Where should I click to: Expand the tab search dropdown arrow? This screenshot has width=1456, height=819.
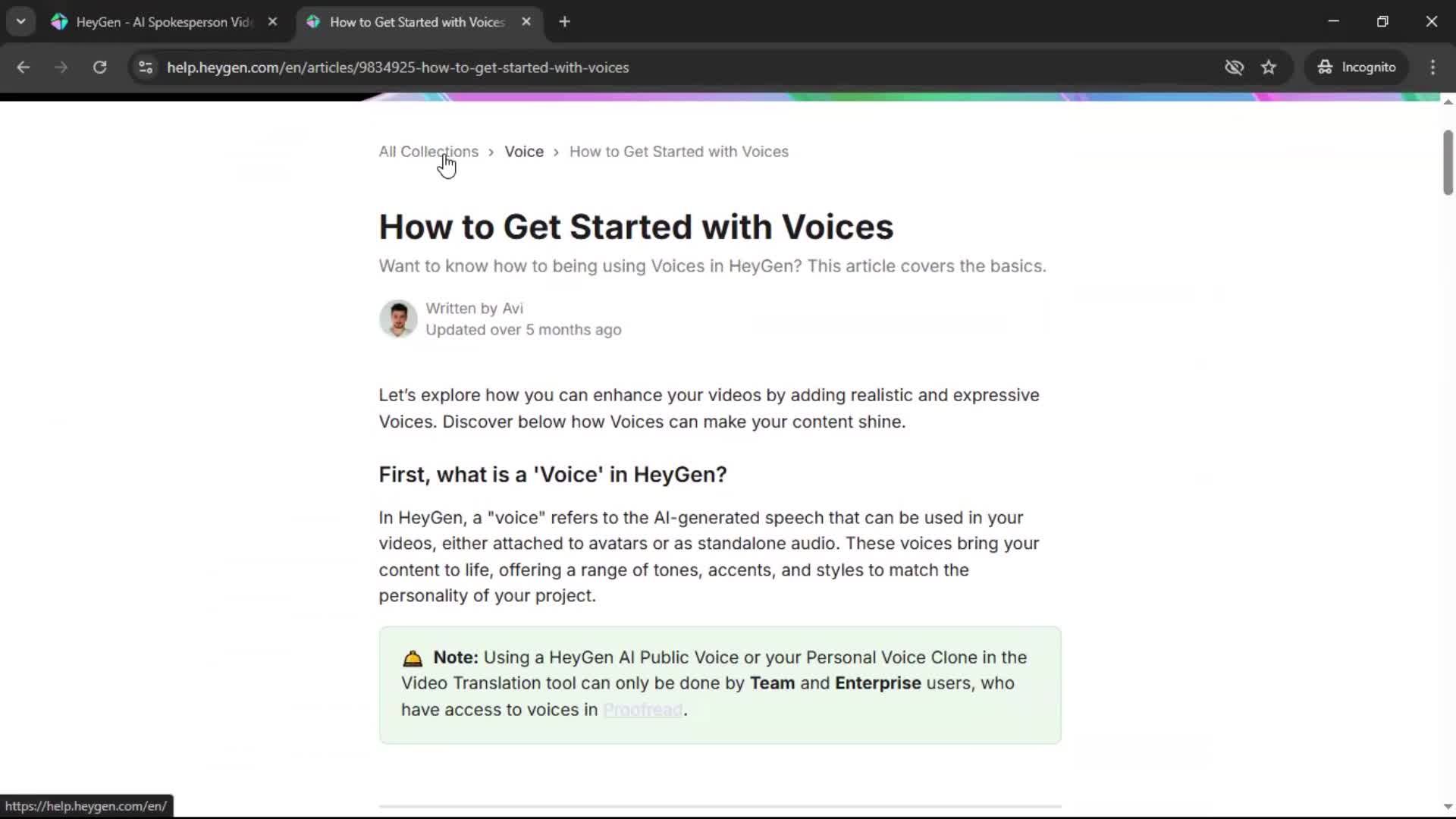(20, 22)
